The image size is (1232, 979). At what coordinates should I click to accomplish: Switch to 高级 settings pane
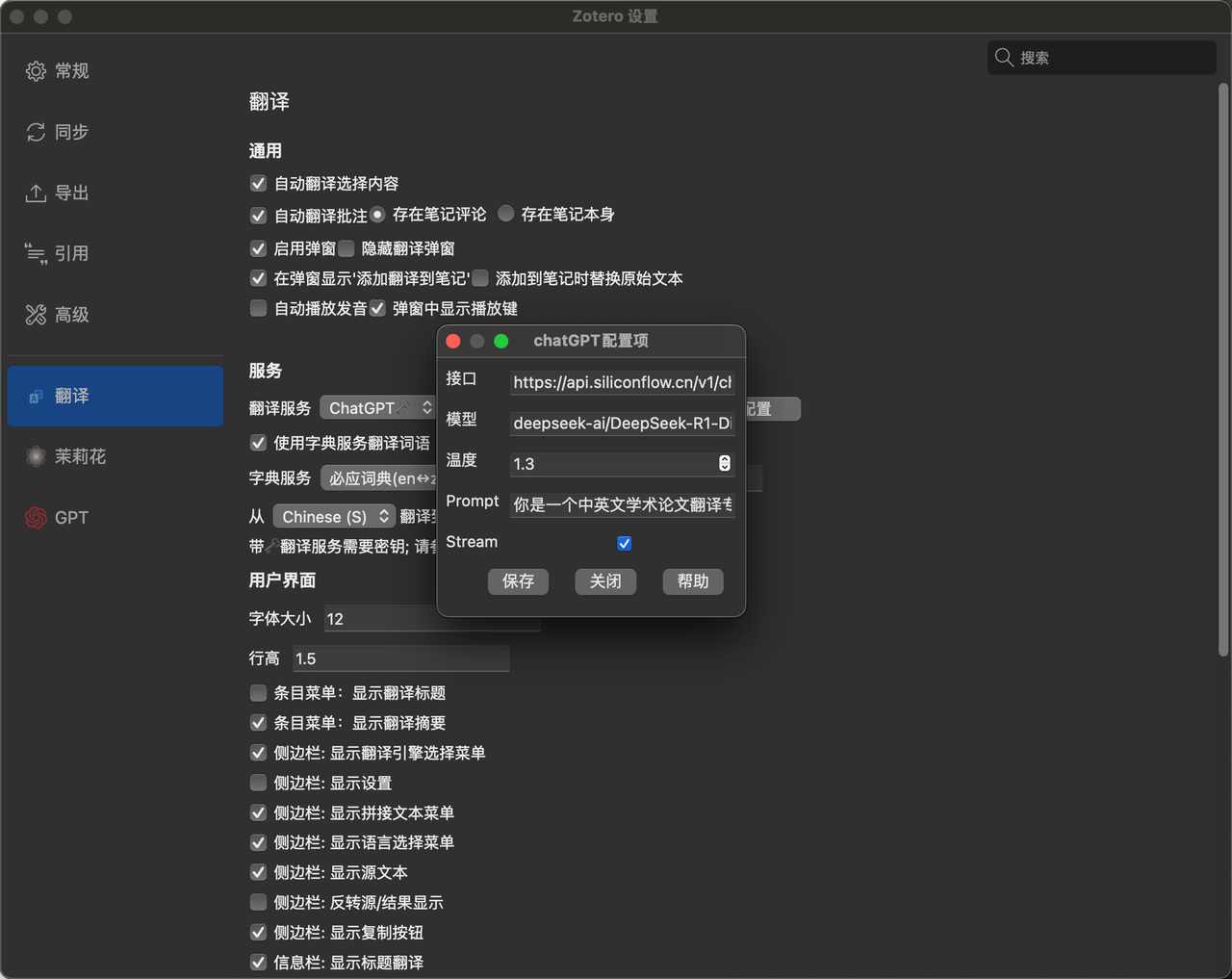(x=115, y=315)
